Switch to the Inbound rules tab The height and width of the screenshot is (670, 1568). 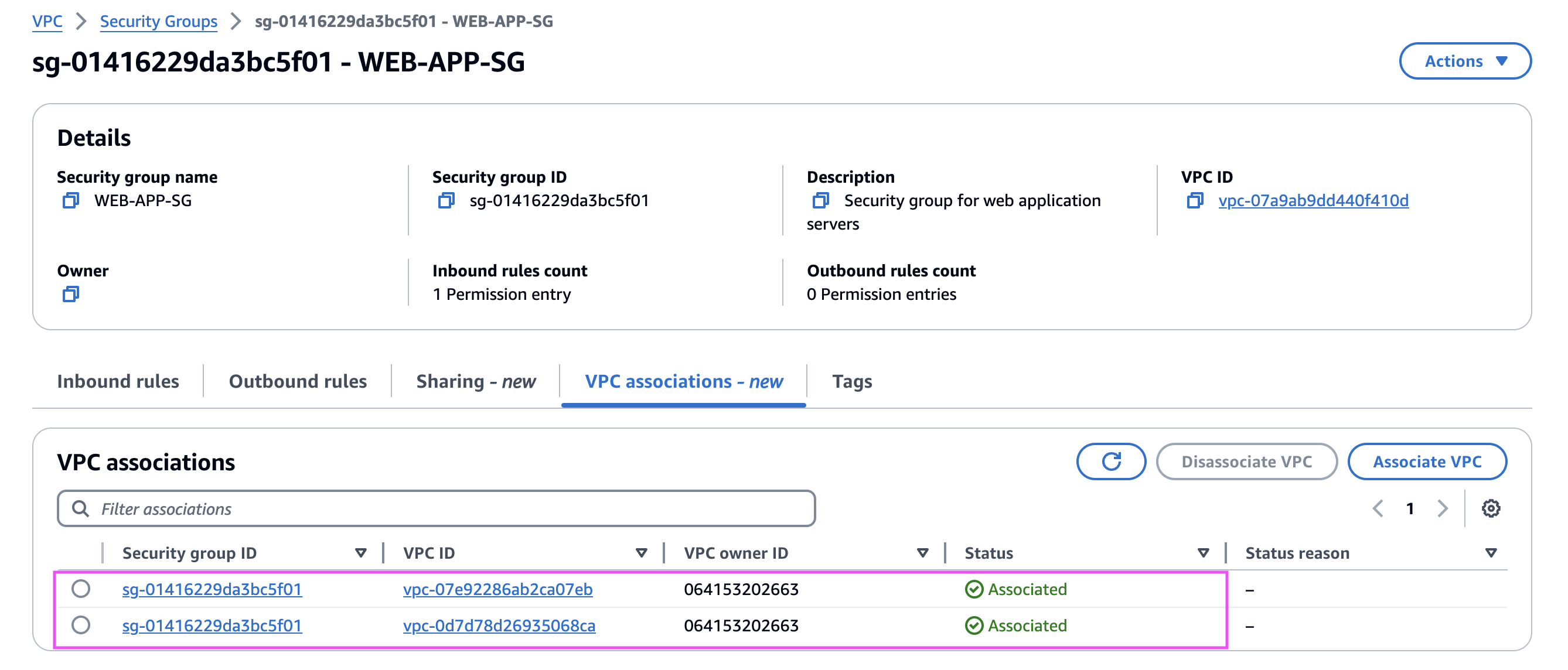coord(118,381)
